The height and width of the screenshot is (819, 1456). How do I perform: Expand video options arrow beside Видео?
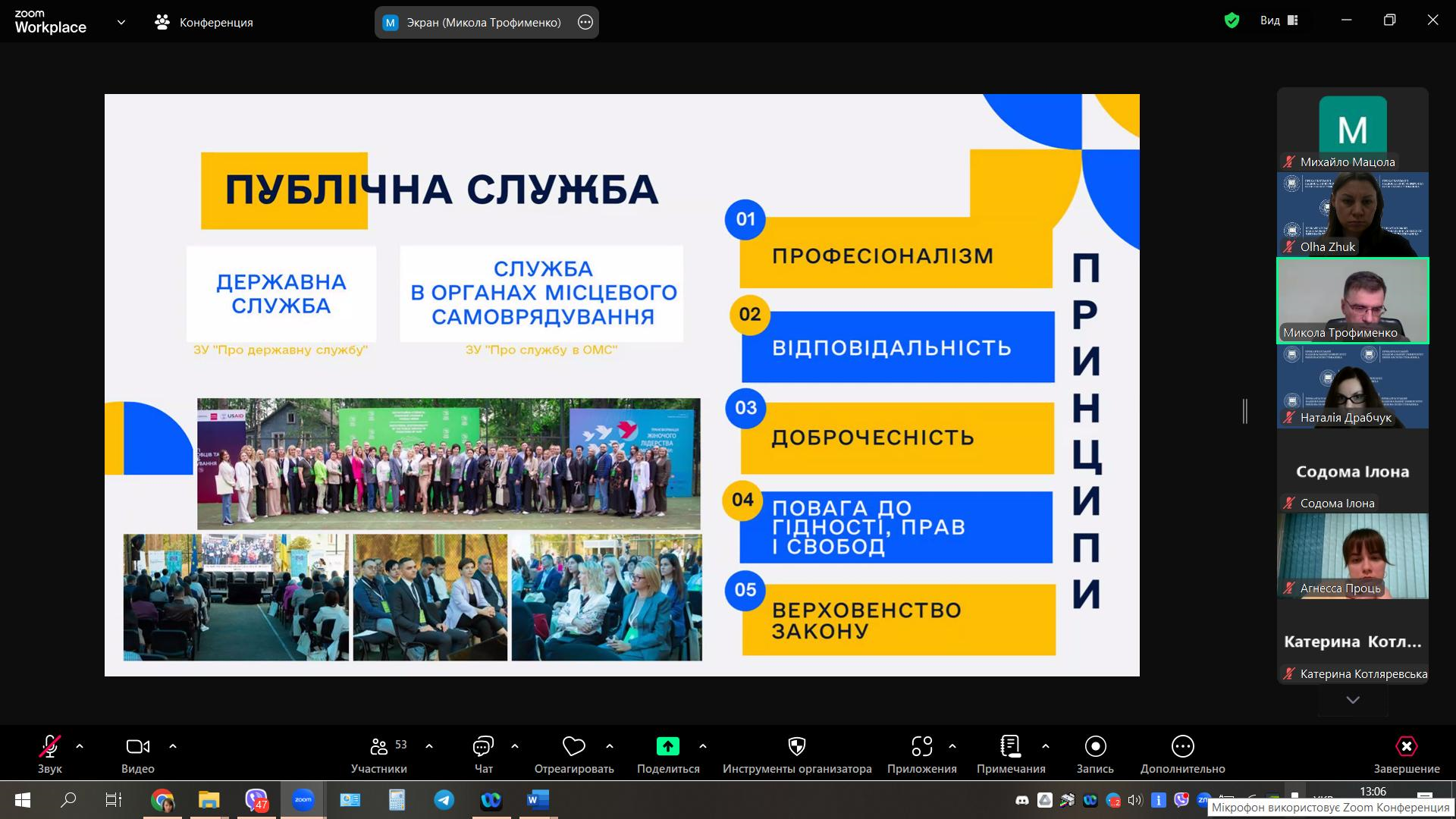[173, 746]
